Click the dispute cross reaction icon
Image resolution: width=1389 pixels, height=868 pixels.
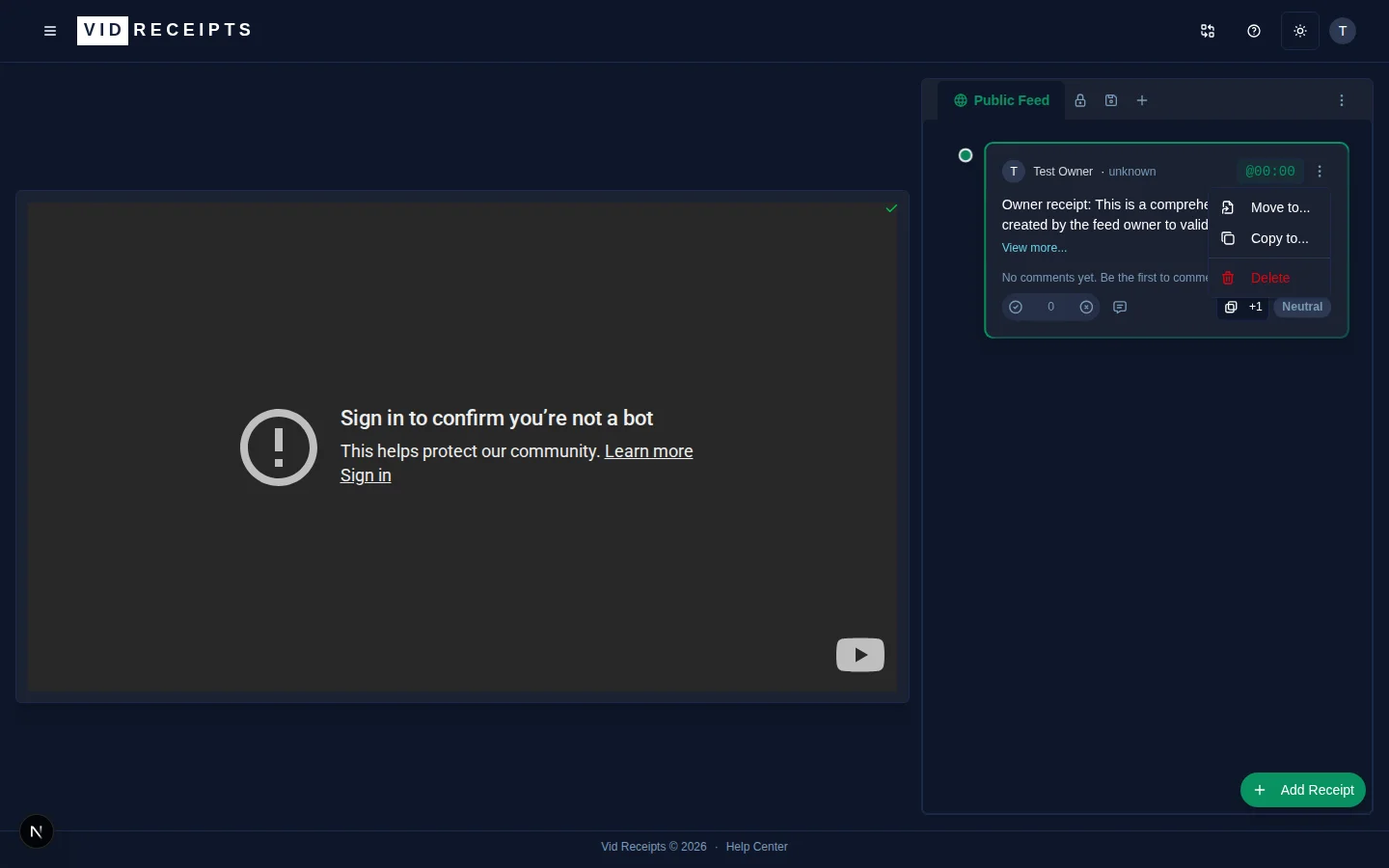pos(1087,307)
